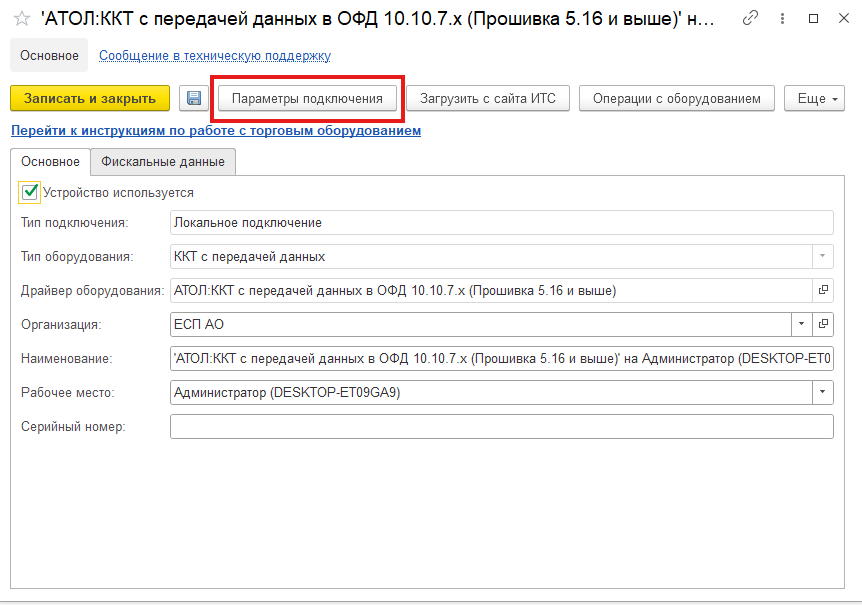The height and width of the screenshot is (605, 862).
Task: Open driver record via icon beside Драйвер оборудования
Action: [x=823, y=290]
